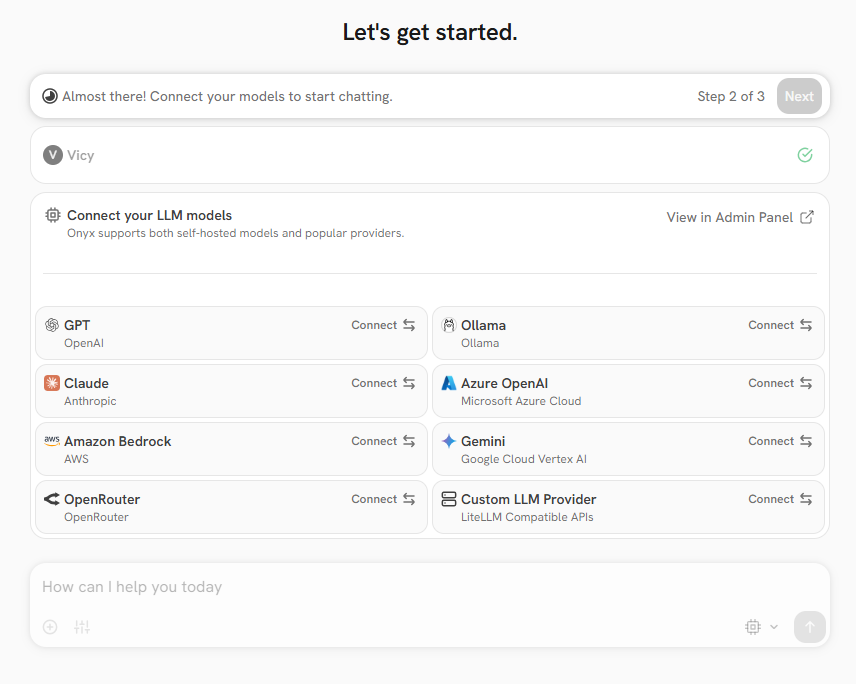Click the OpenAI GPT logo icon

coord(52,325)
